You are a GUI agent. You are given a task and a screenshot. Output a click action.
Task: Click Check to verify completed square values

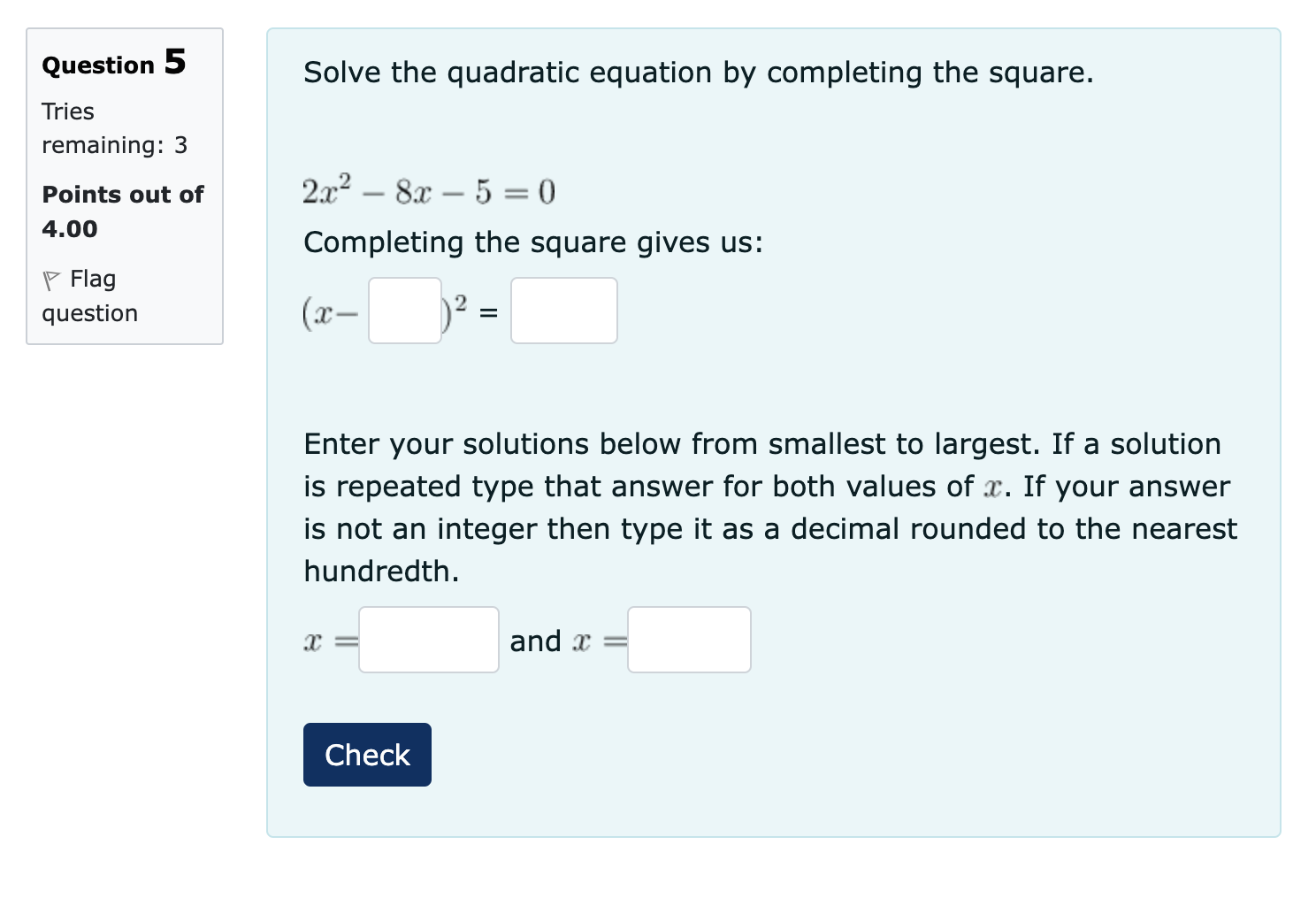click(x=366, y=754)
